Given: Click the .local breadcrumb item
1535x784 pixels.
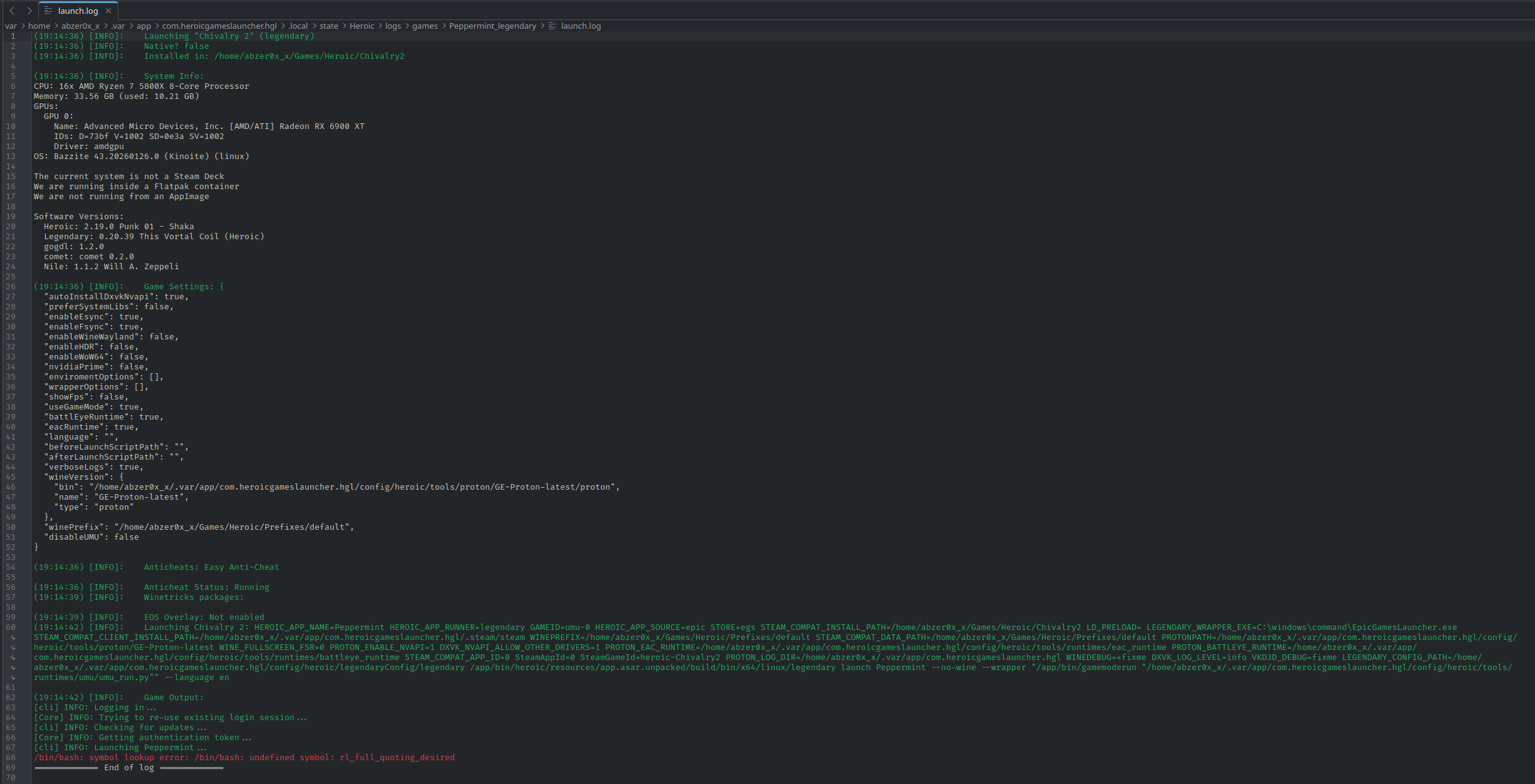Looking at the screenshot, I should 297,26.
